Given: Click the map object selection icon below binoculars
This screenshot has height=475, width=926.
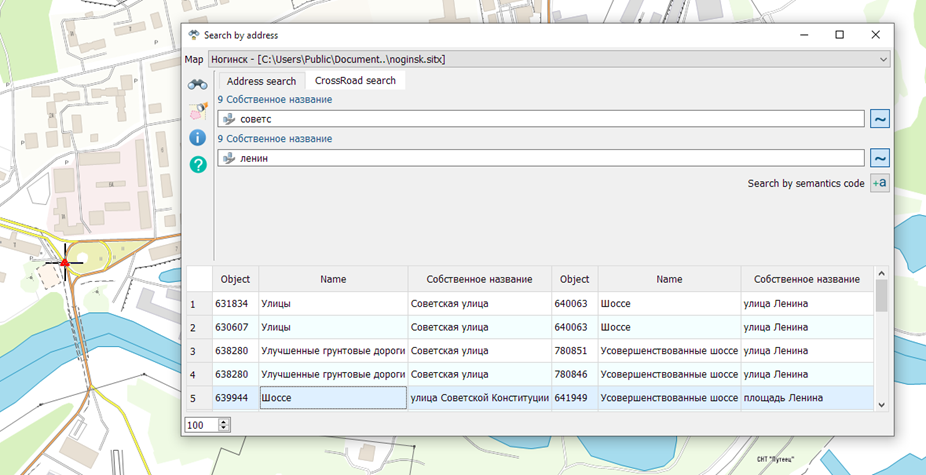Looking at the screenshot, I should 197,111.
